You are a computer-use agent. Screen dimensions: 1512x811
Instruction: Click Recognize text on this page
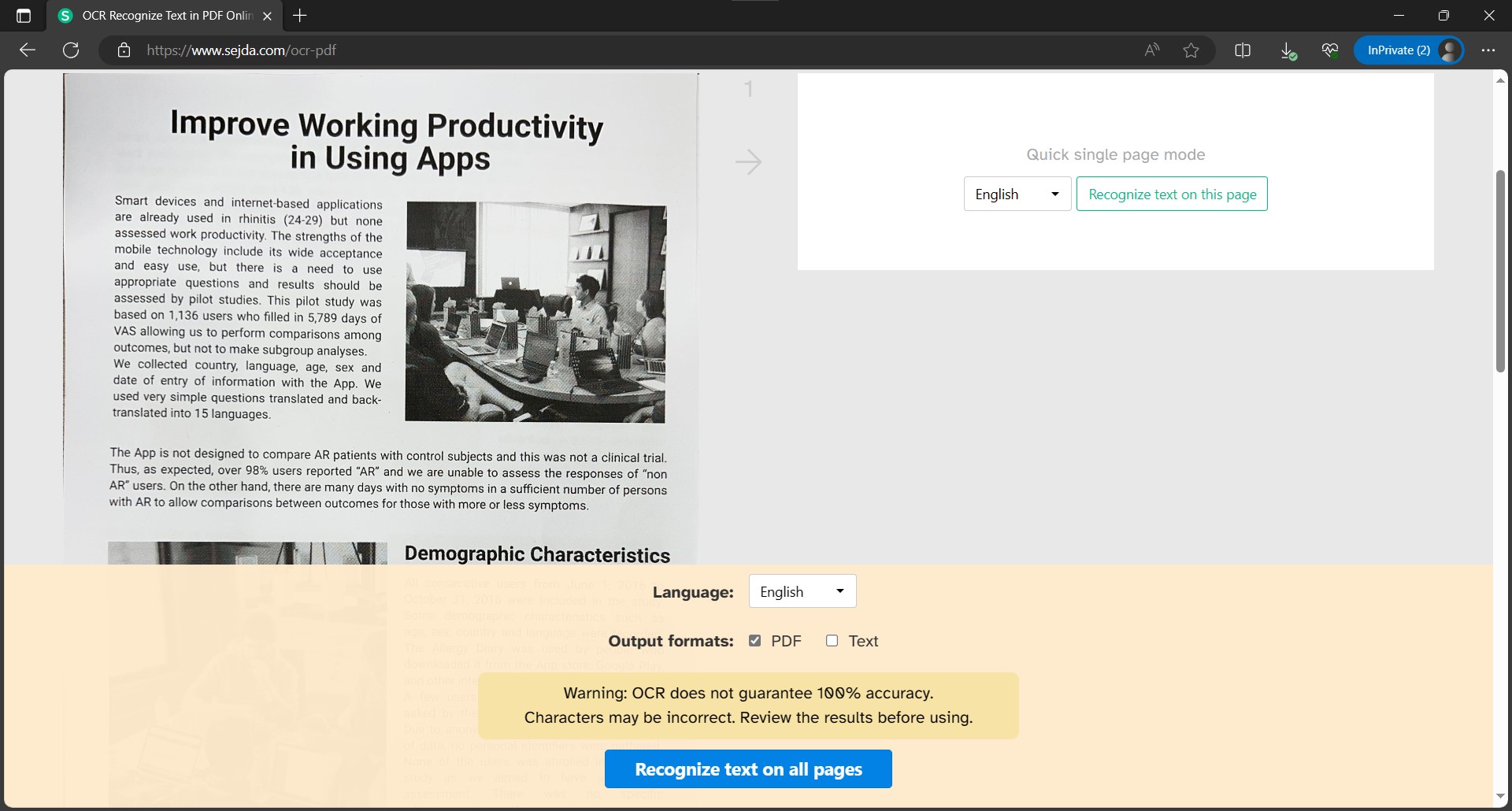(x=1172, y=194)
